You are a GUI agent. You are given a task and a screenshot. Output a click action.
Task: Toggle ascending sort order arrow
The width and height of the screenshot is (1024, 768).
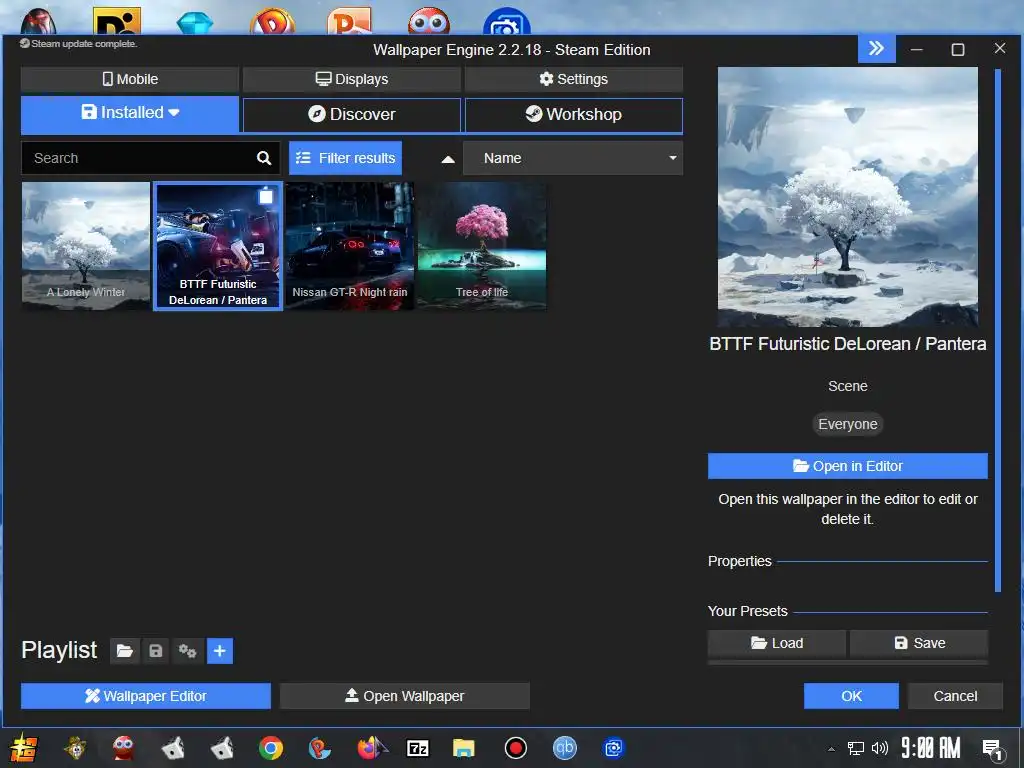(x=448, y=159)
